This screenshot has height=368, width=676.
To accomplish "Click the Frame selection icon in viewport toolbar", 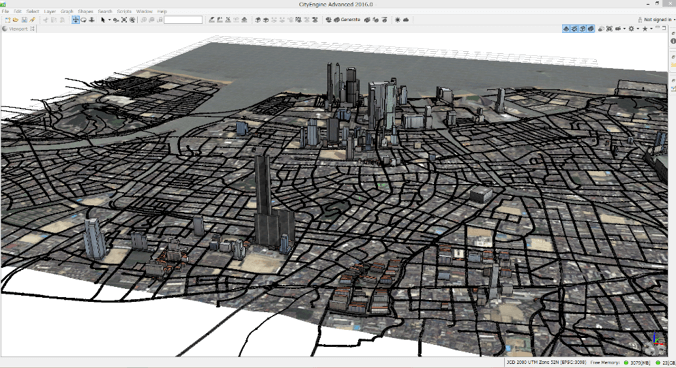I will (x=609, y=28).
